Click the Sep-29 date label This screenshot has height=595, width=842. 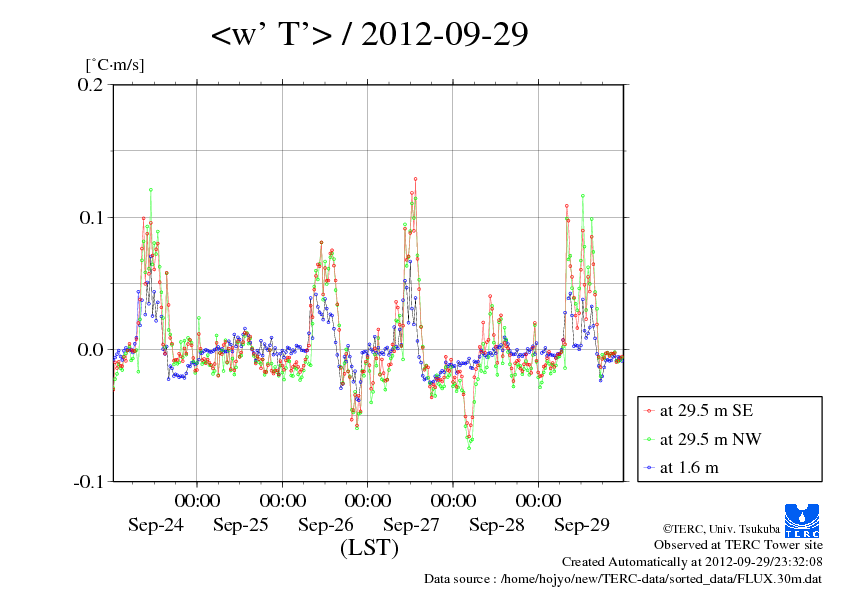click(x=582, y=525)
